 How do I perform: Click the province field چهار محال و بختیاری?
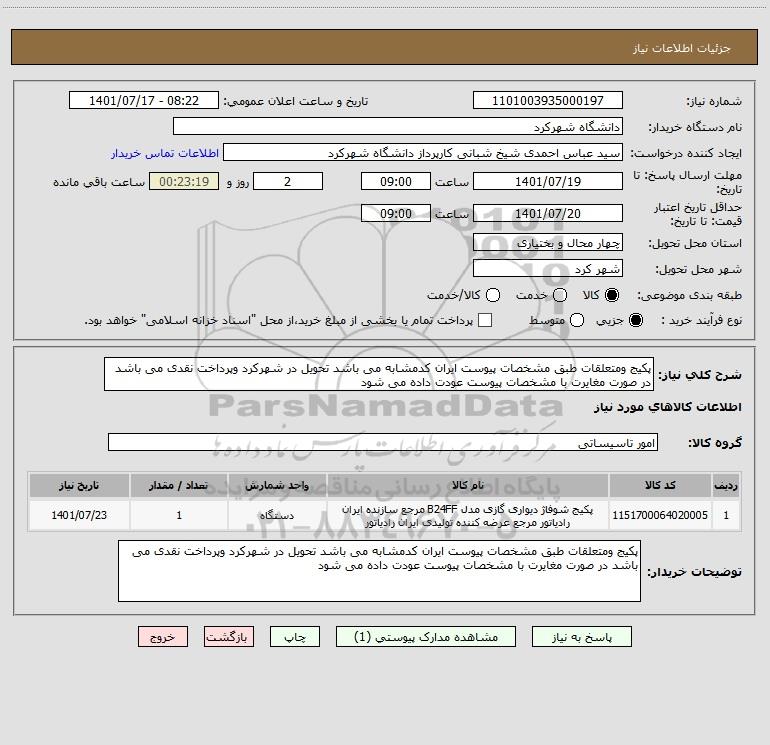pos(548,242)
